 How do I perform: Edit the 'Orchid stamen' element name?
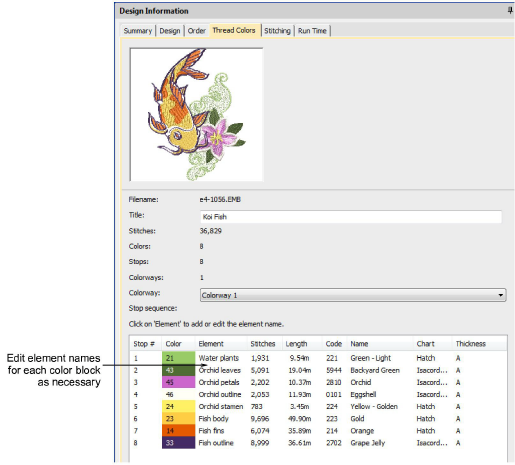click(x=221, y=406)
